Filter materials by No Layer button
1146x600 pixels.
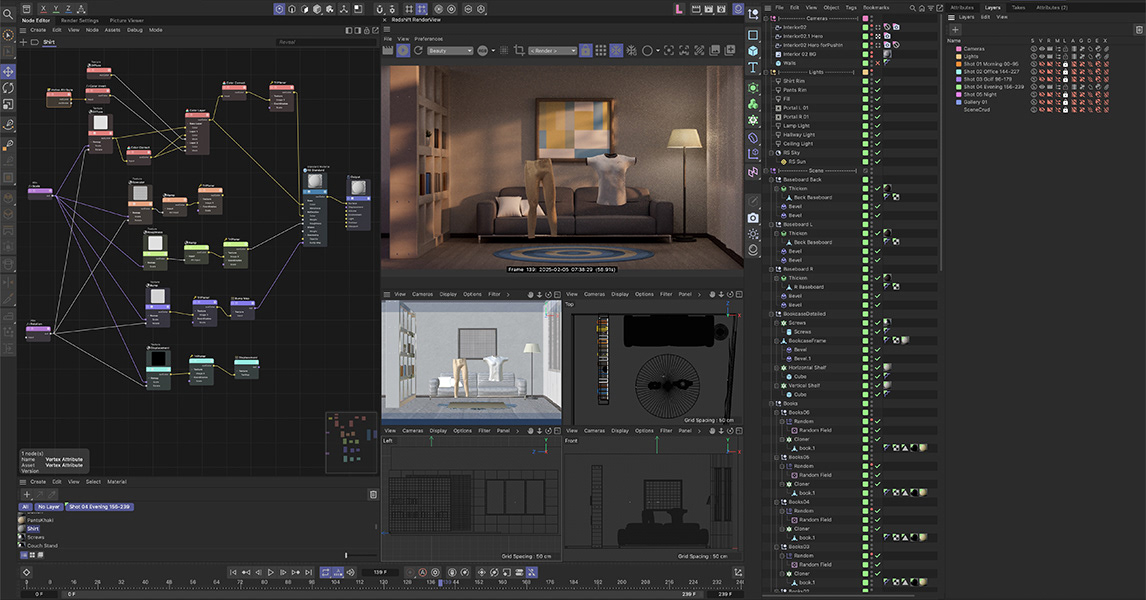coord(50,507)
